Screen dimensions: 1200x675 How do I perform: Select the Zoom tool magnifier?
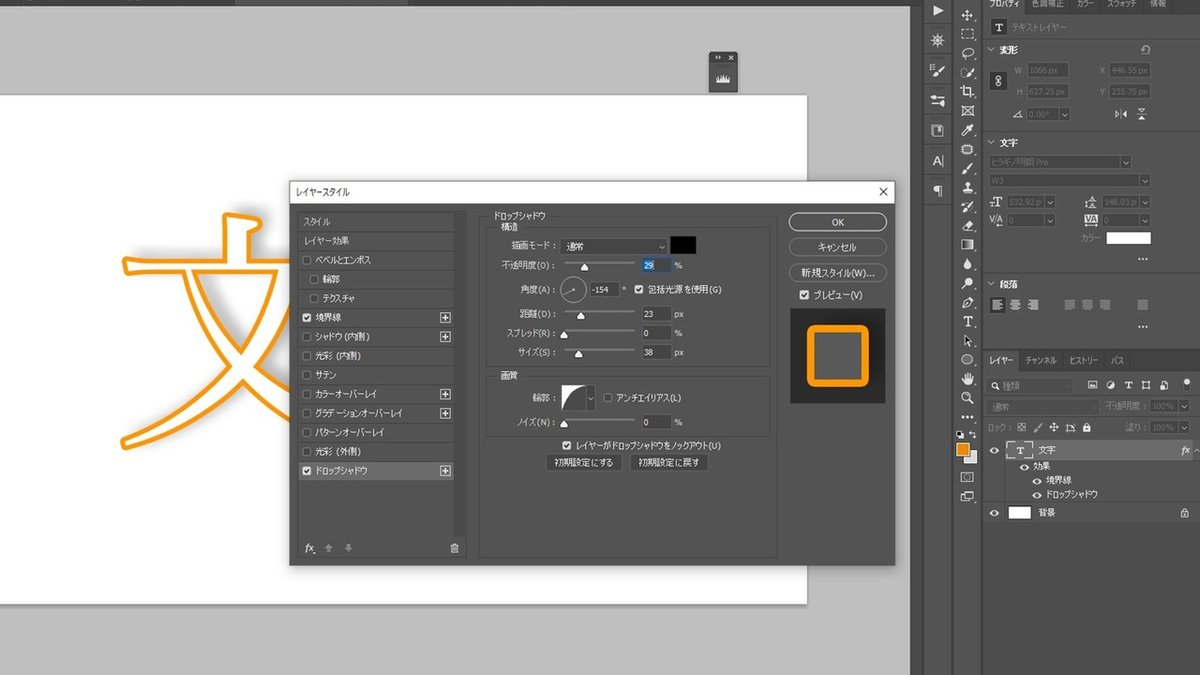[x=967, y=398]
